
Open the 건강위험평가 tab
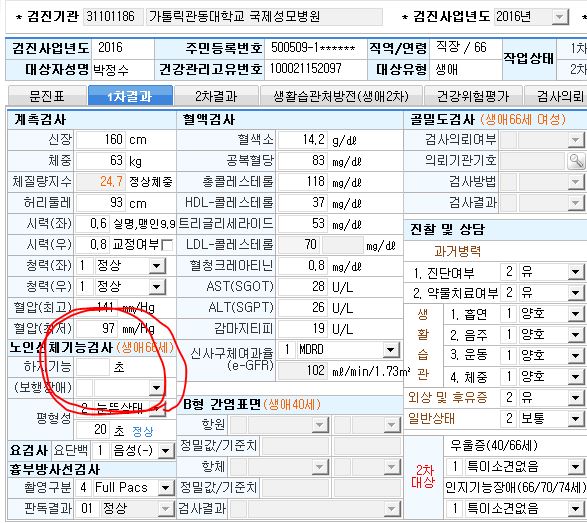click(473, 96)
